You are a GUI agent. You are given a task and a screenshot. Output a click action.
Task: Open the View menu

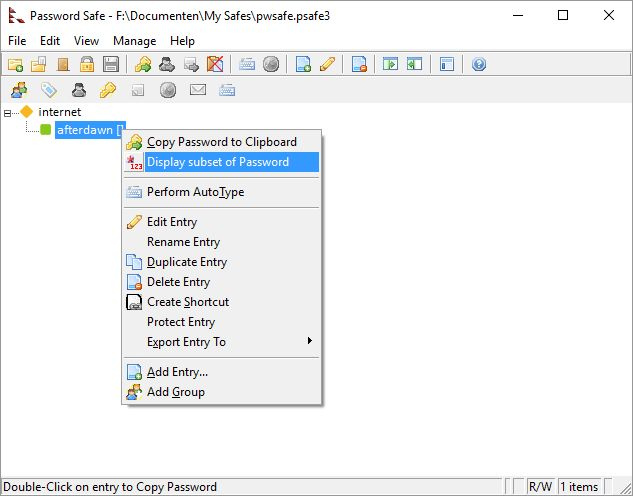pos(86,41)
